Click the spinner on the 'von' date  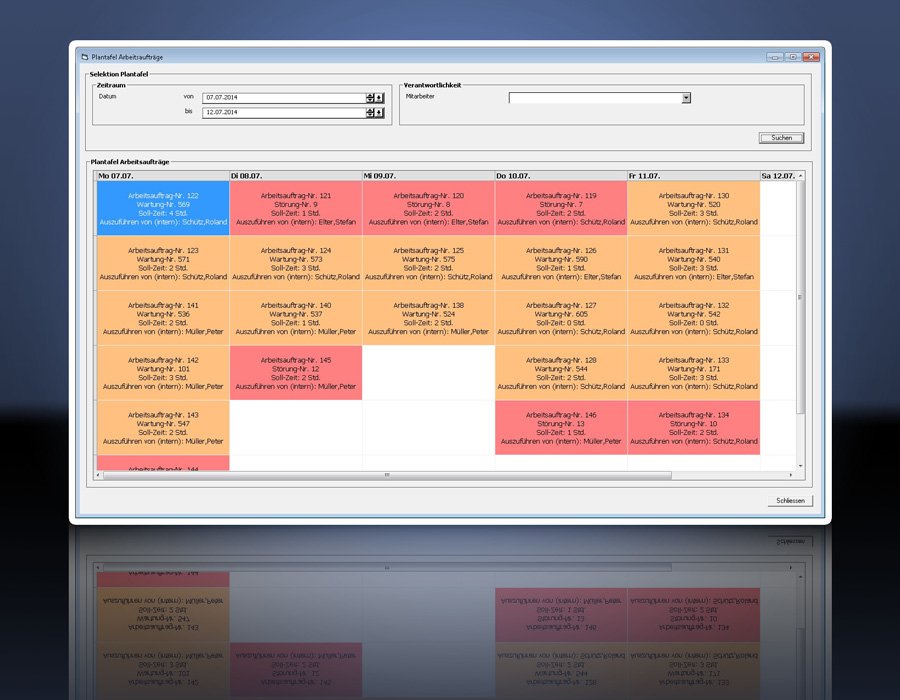coord(370,98)
